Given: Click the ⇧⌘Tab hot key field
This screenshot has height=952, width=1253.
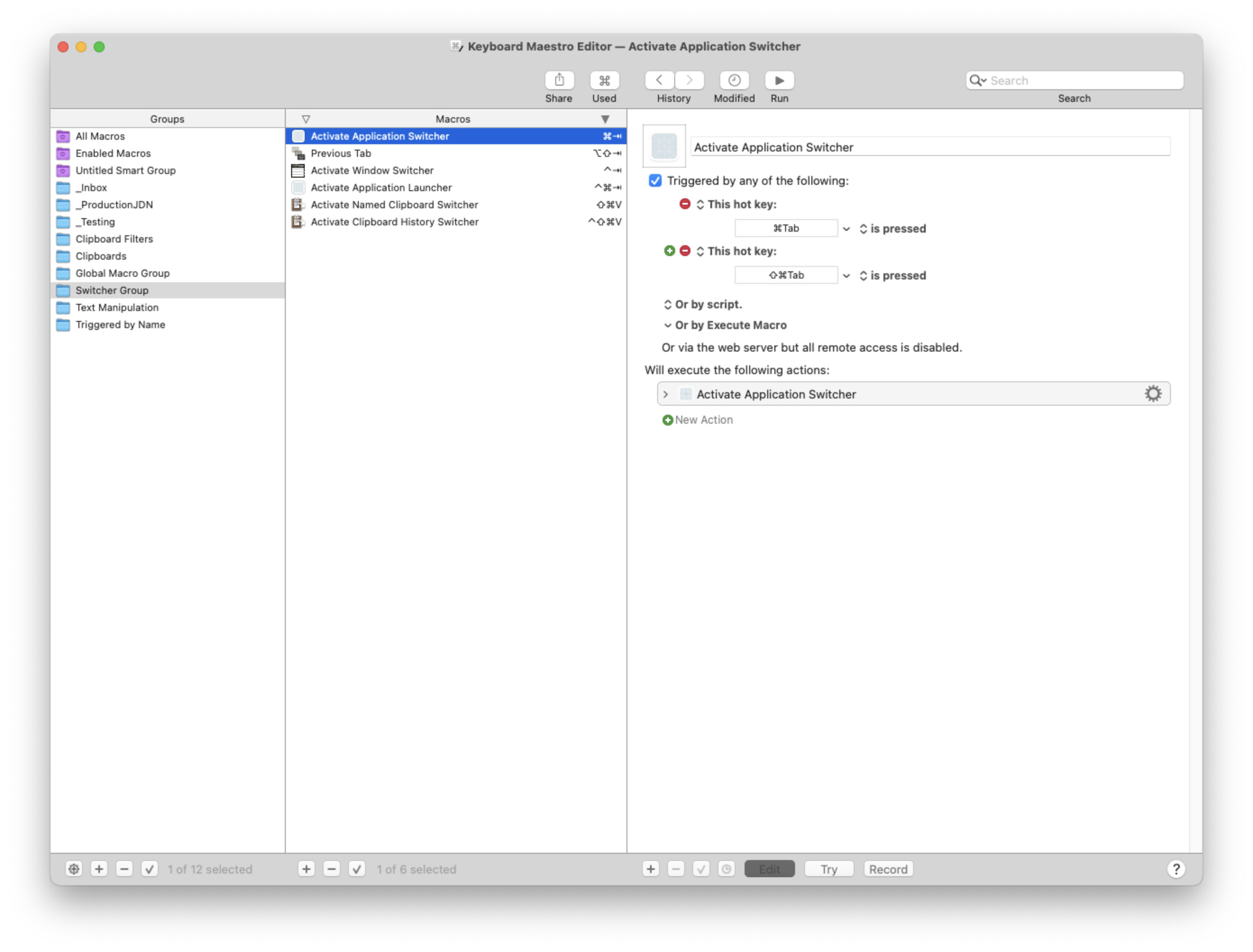Looking at the screenshot, I should [x=786, y=275].
